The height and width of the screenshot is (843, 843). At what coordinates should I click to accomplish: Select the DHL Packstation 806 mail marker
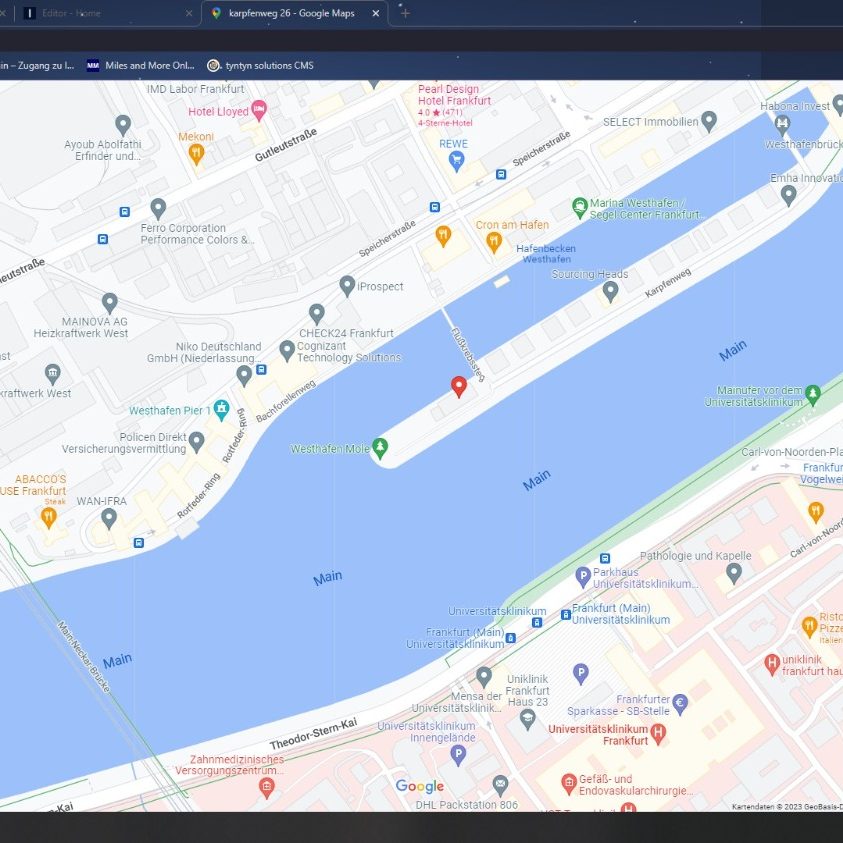(500, 786)
